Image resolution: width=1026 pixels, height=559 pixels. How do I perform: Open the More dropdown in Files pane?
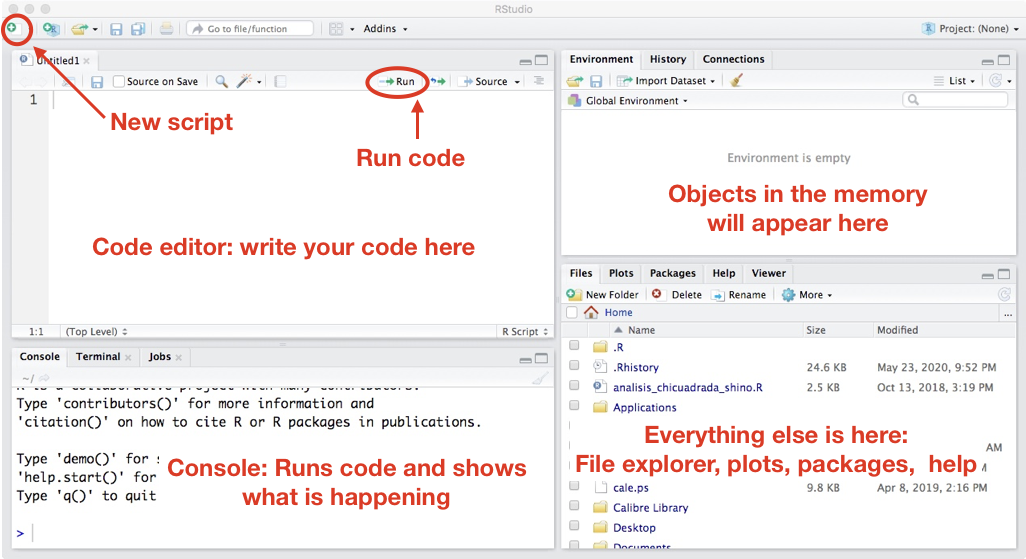(x=807, y=295)
